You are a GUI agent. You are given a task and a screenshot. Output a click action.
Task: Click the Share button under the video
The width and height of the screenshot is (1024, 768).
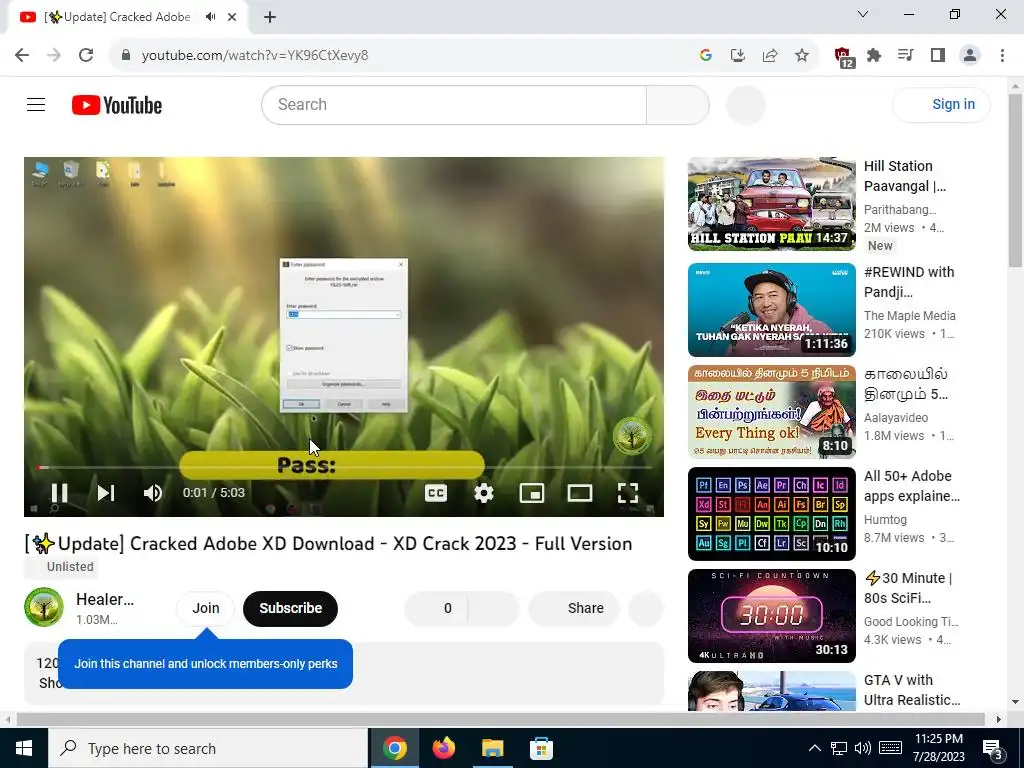[575, 608]
